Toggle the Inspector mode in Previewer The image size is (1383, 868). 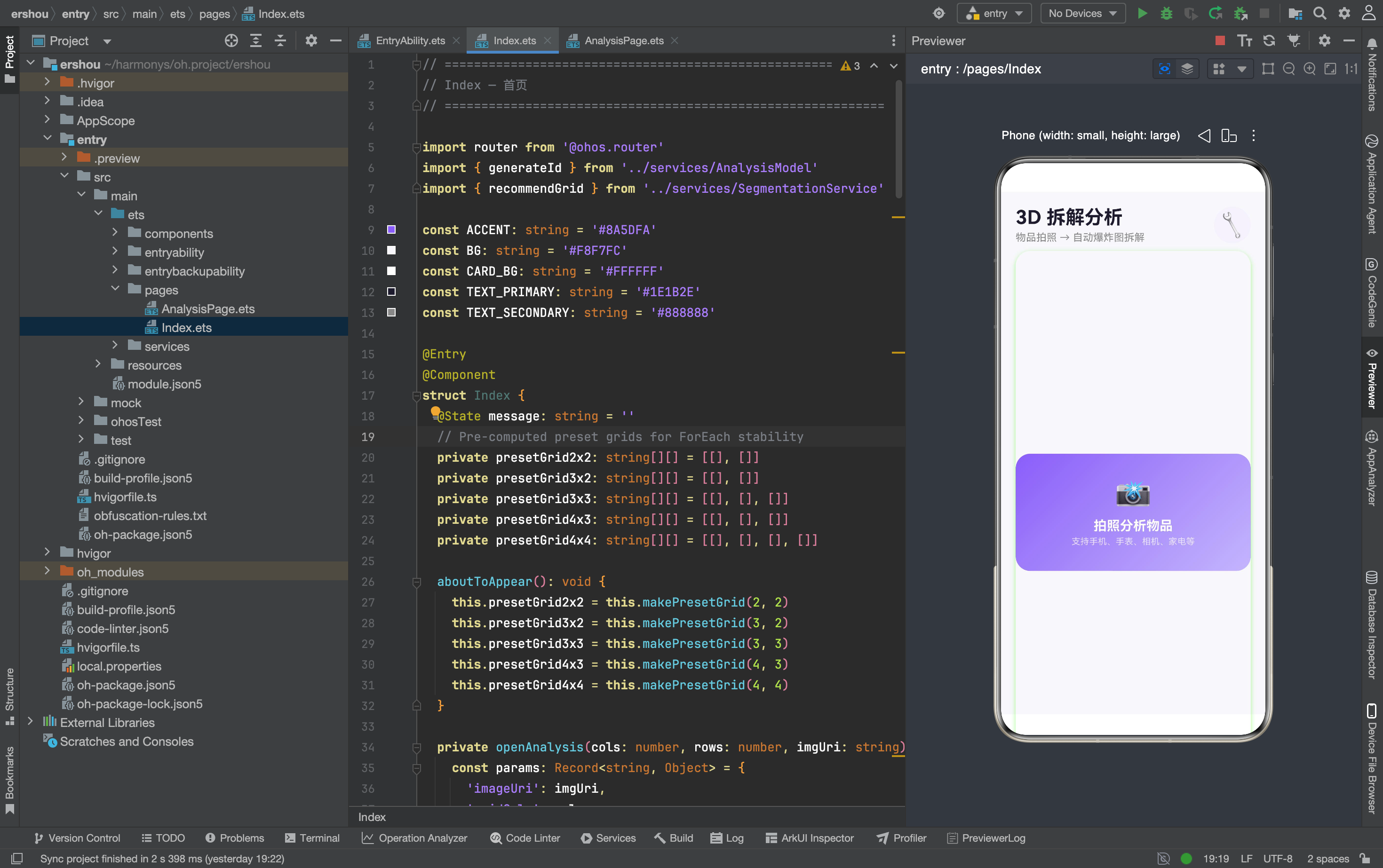click(1164, 69)
